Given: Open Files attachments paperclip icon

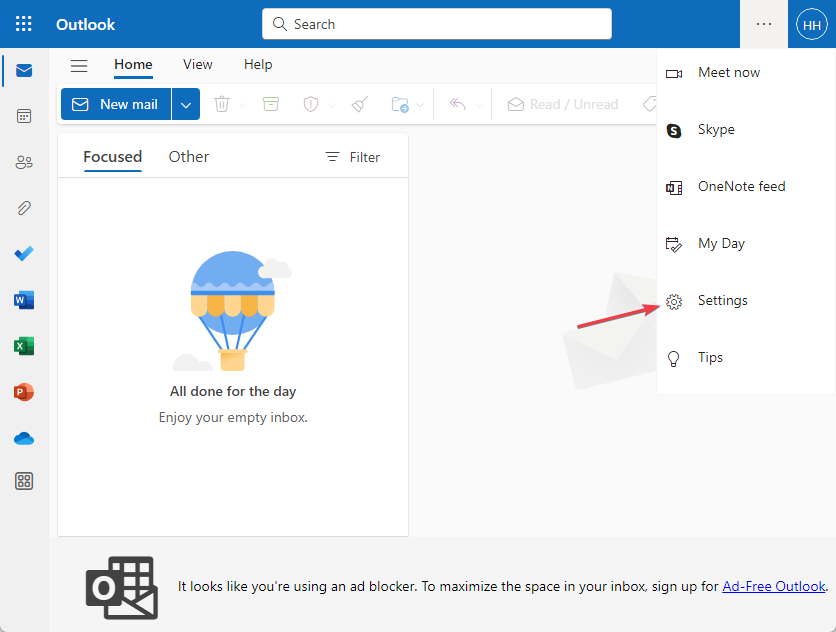Looking at the screenshot, I should [24, 208].
